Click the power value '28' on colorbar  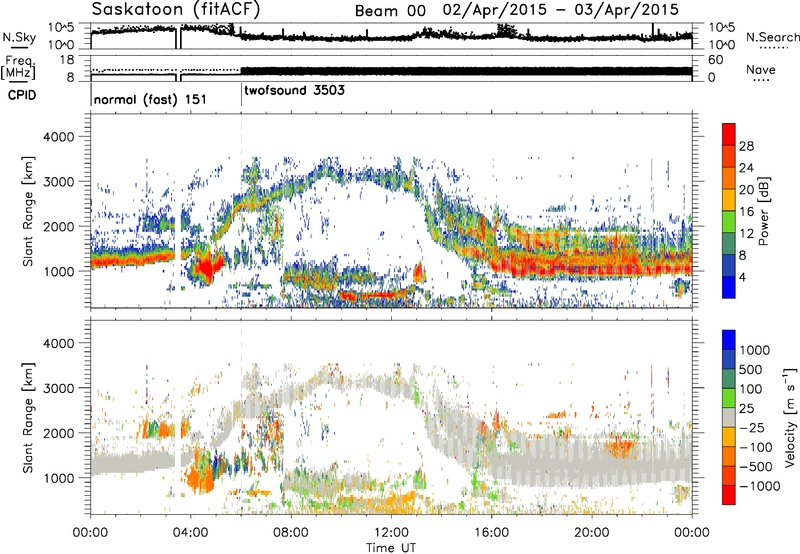(746, 146)
